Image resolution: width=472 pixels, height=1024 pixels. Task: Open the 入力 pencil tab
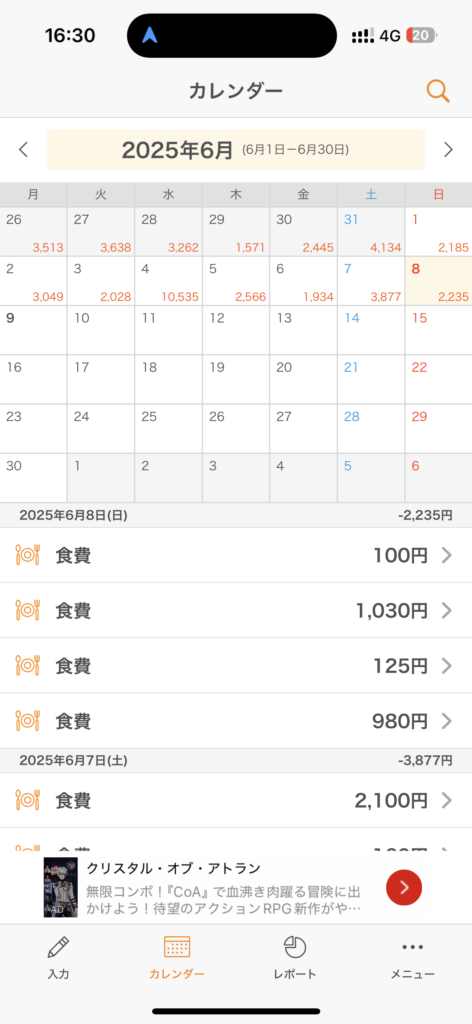click(x=58, y=957)
